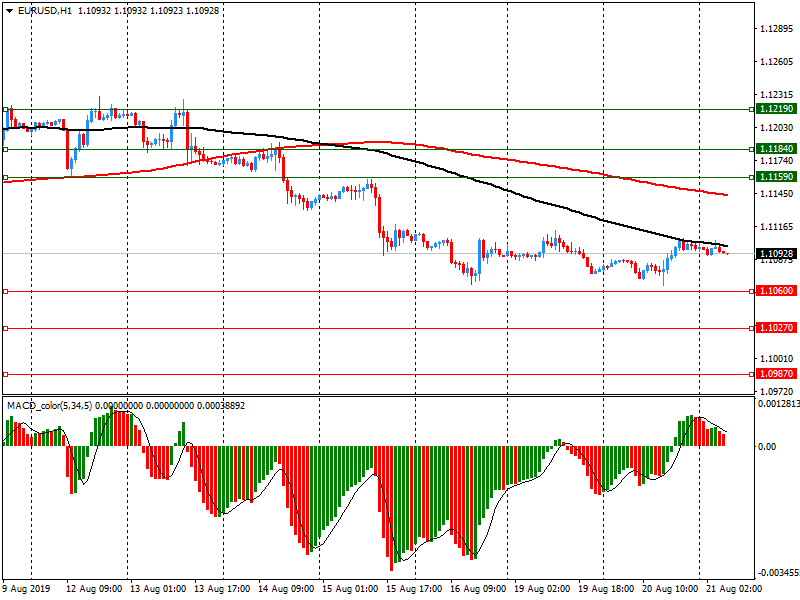800x600 pixels.
Task: Click the black current price label 1.10928
Action: (777, 254)
